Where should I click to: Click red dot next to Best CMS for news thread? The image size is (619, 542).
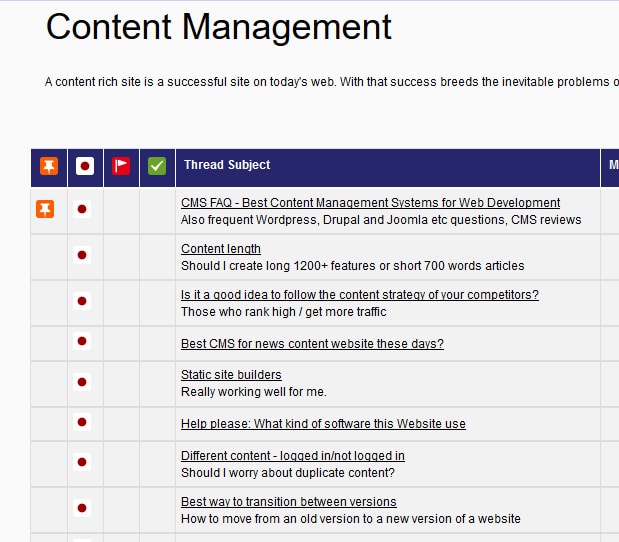point(83,342)
